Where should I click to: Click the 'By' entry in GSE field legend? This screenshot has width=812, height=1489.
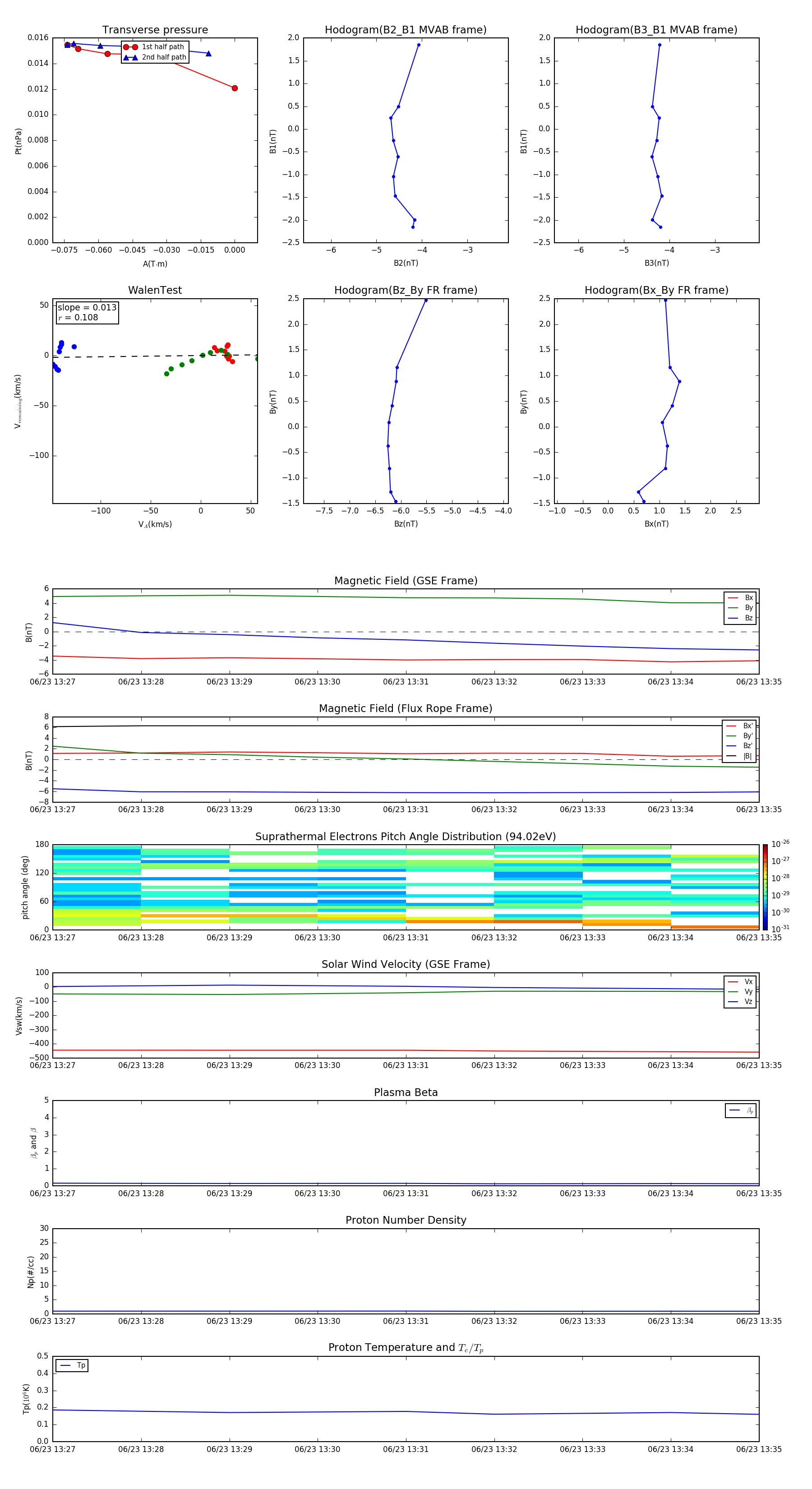740,607
